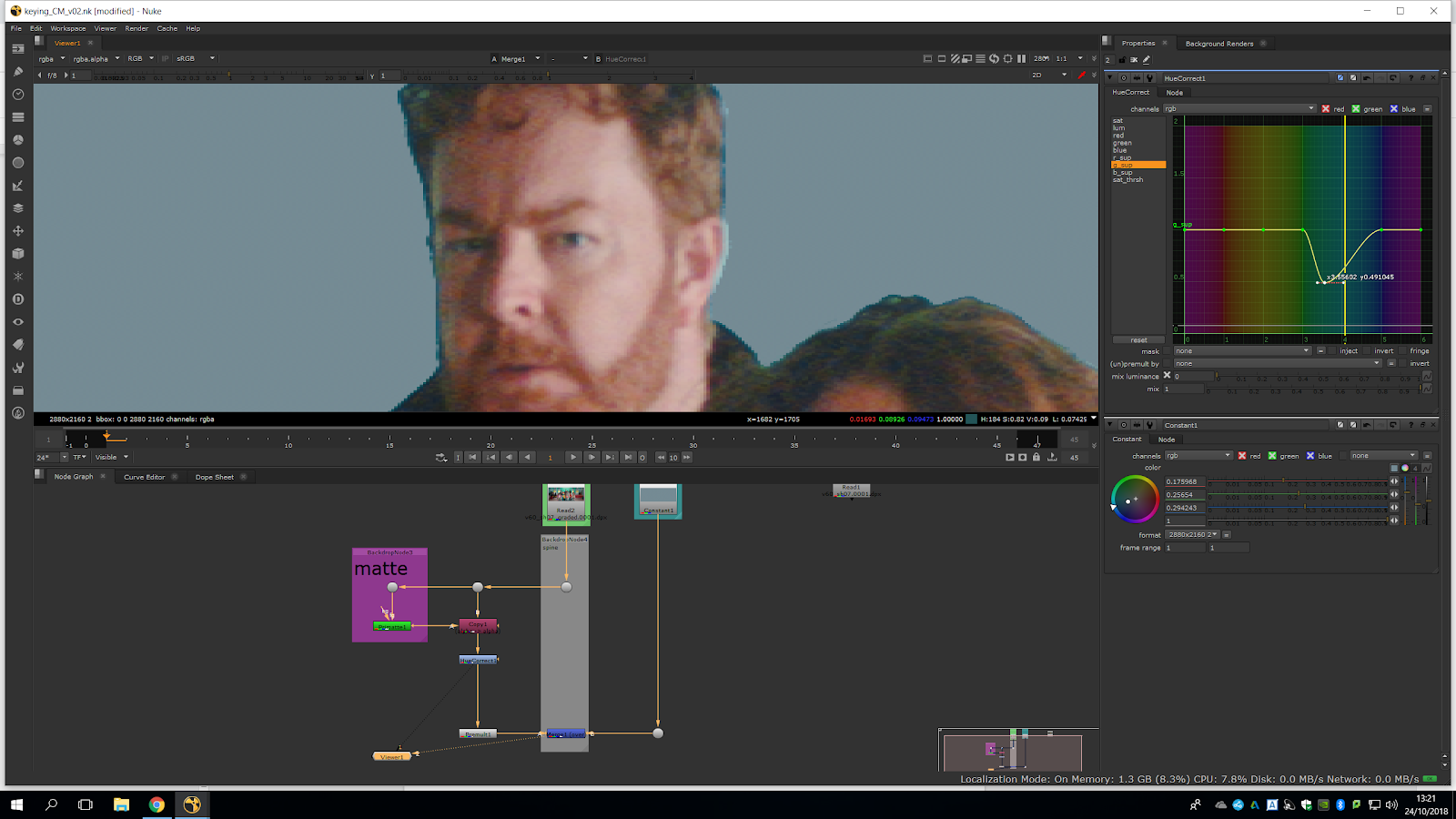Open the Draw nodes toolbar menu
Viewport: 1456px width, 819px height.
point(18,71)
